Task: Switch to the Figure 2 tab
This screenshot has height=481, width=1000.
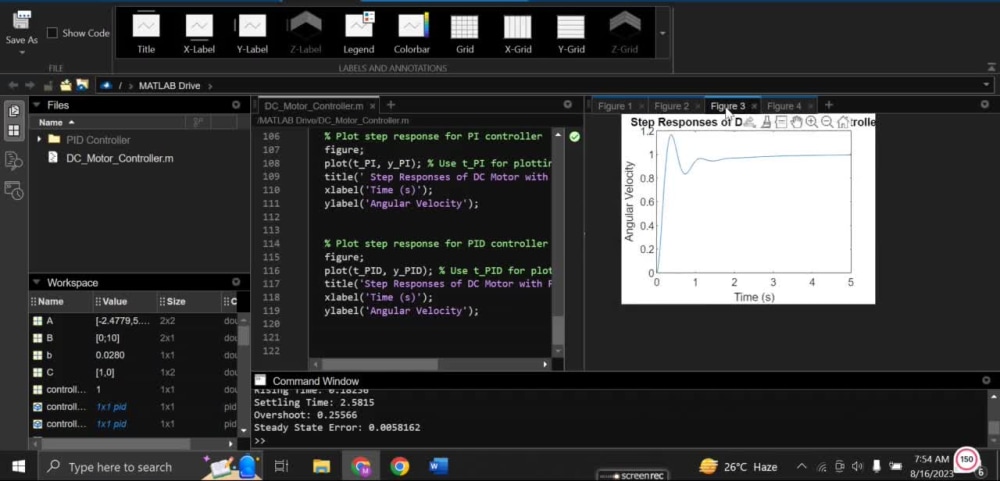Action: [671, 106]
